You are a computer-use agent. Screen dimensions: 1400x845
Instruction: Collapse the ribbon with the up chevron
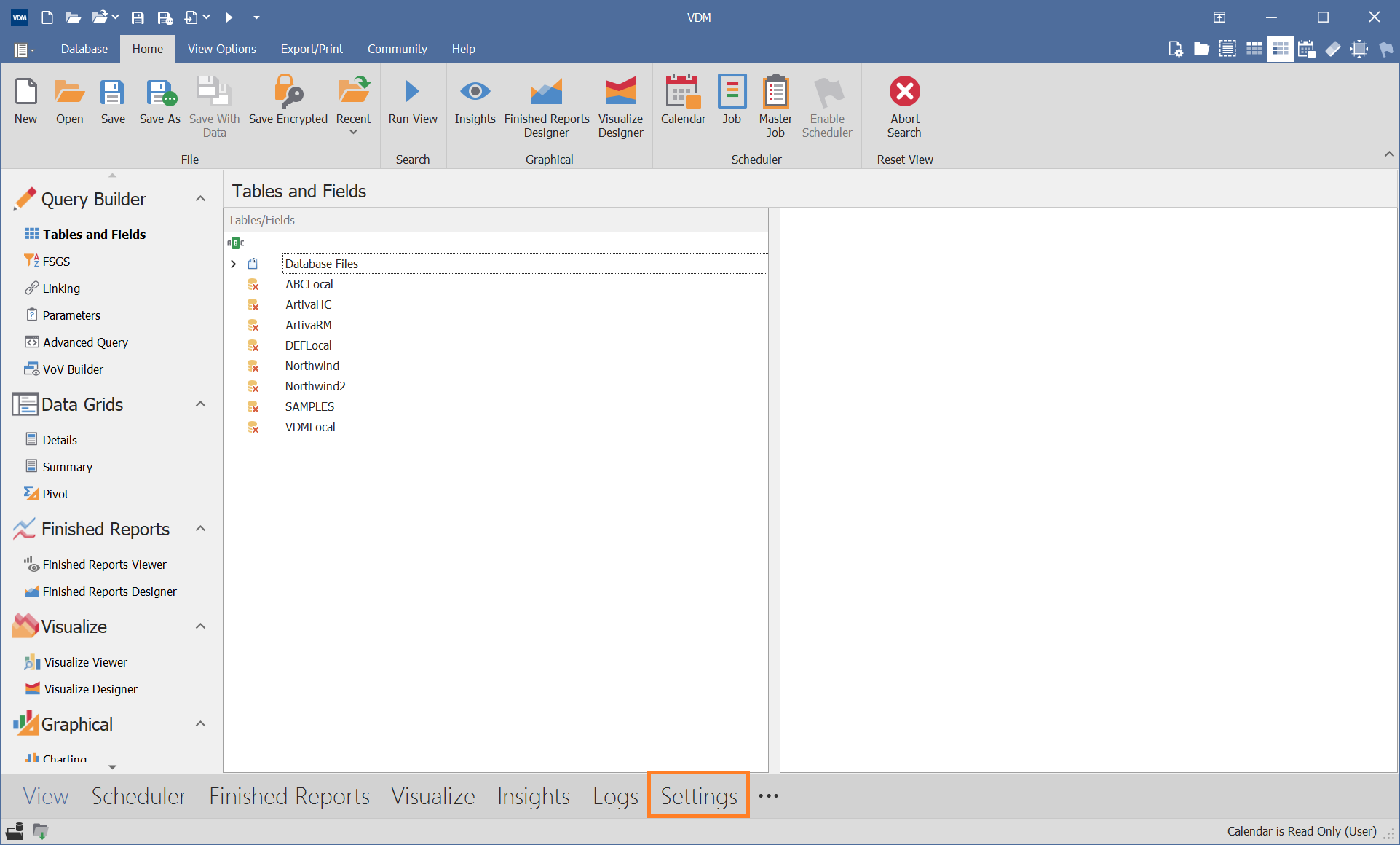(x=1388, y=154)
